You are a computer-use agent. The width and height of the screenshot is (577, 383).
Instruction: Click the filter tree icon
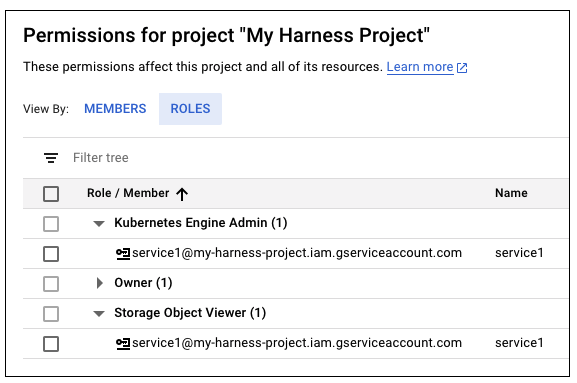coord(51,158)
